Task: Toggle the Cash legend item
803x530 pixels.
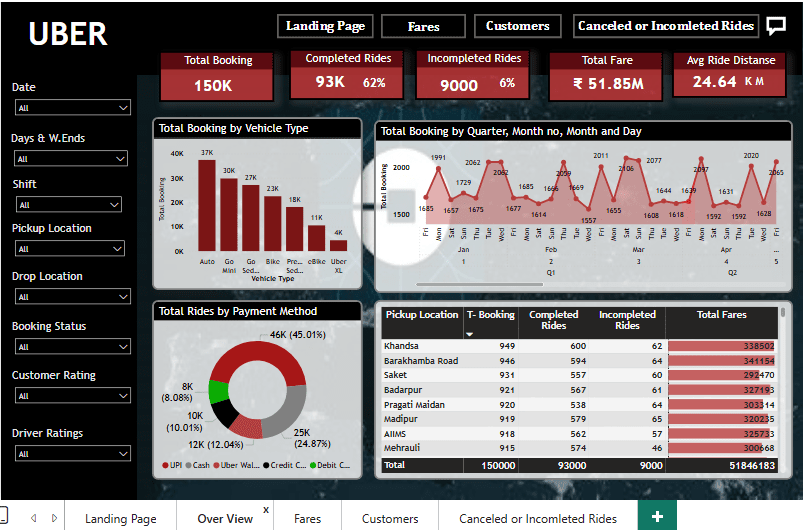Action: pos(198,465)
